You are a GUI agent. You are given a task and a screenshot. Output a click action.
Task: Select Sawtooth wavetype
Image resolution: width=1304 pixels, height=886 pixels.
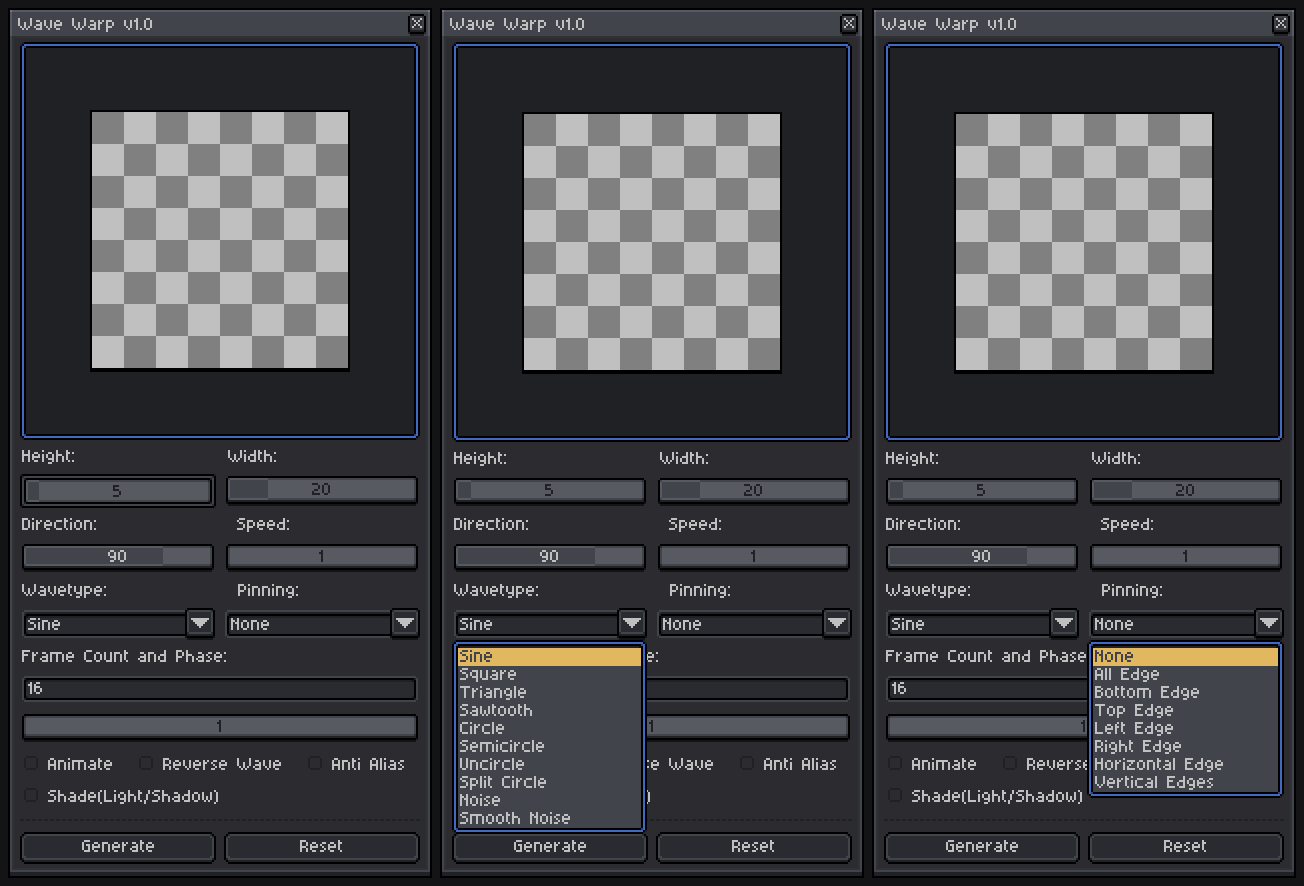click(549, 710)
